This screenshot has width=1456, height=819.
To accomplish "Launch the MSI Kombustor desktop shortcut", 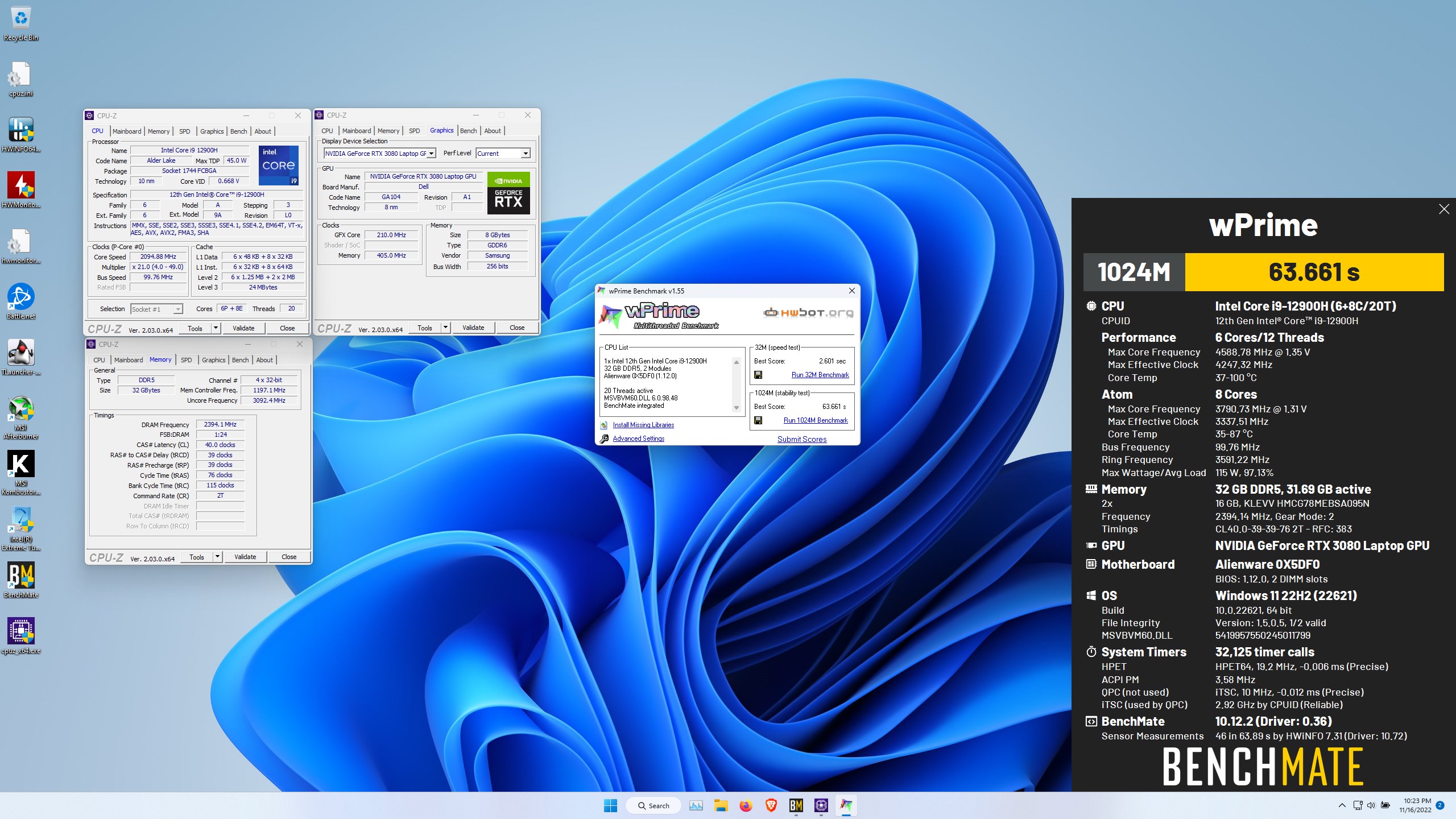I will (x=21, y=473).
